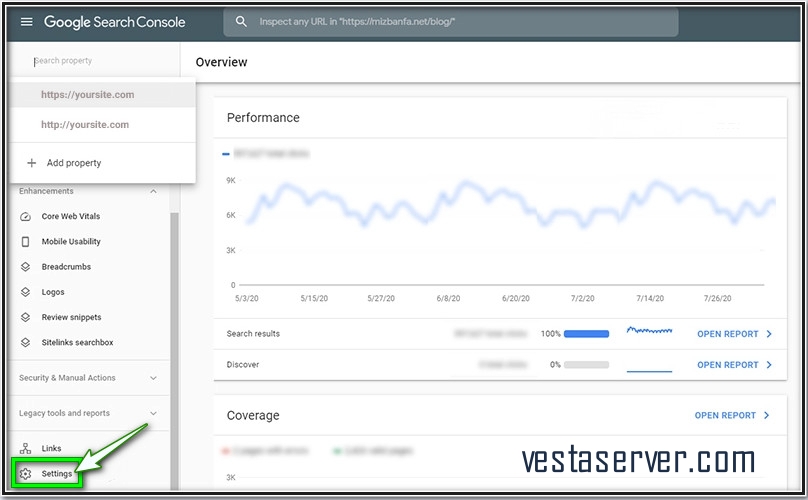Click the Overview page title
Viewport: 808px width, 500px height.
222,62
